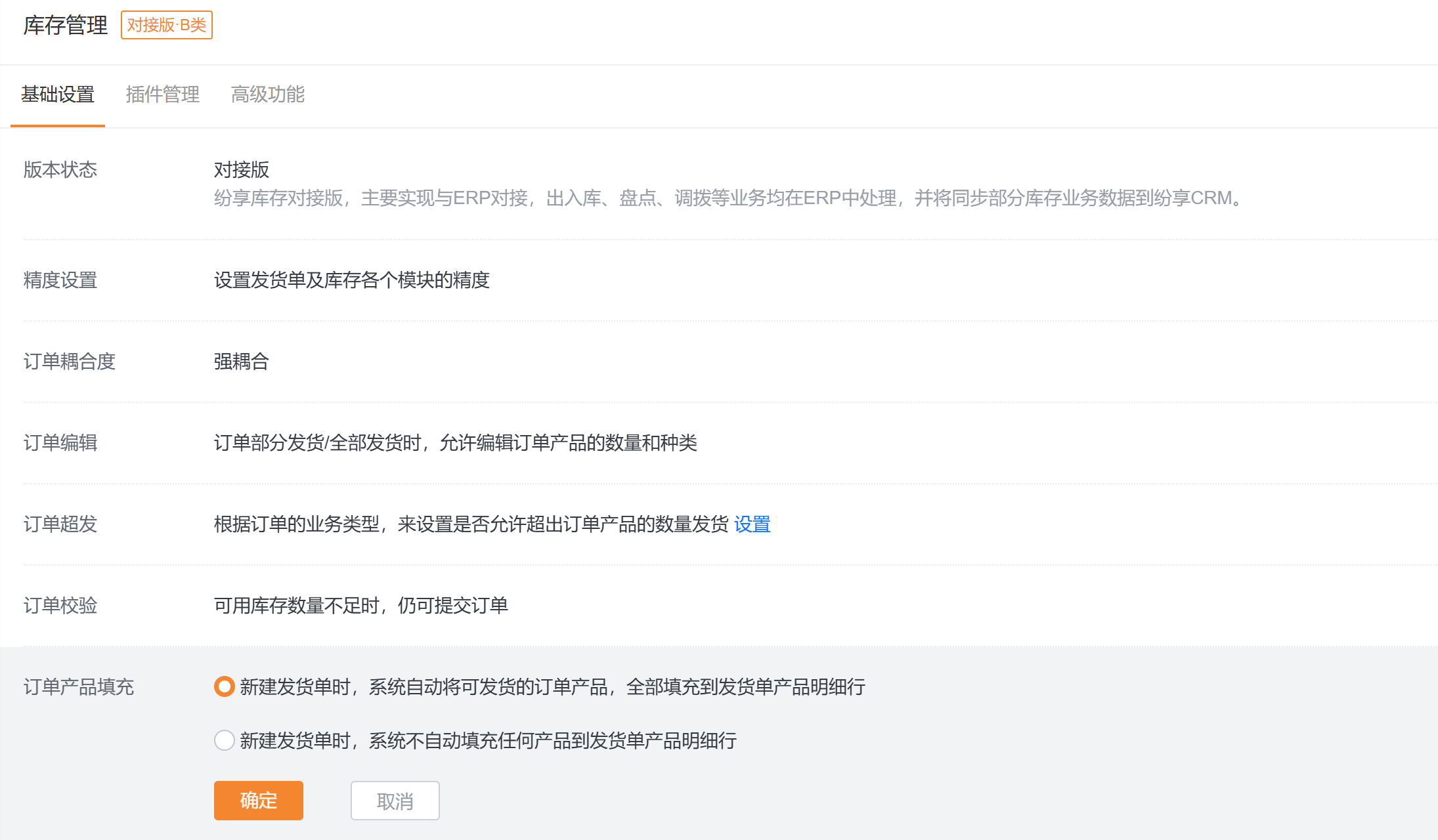
Task: Switch to the 插件管理 tab
Action: pos(162,94)
